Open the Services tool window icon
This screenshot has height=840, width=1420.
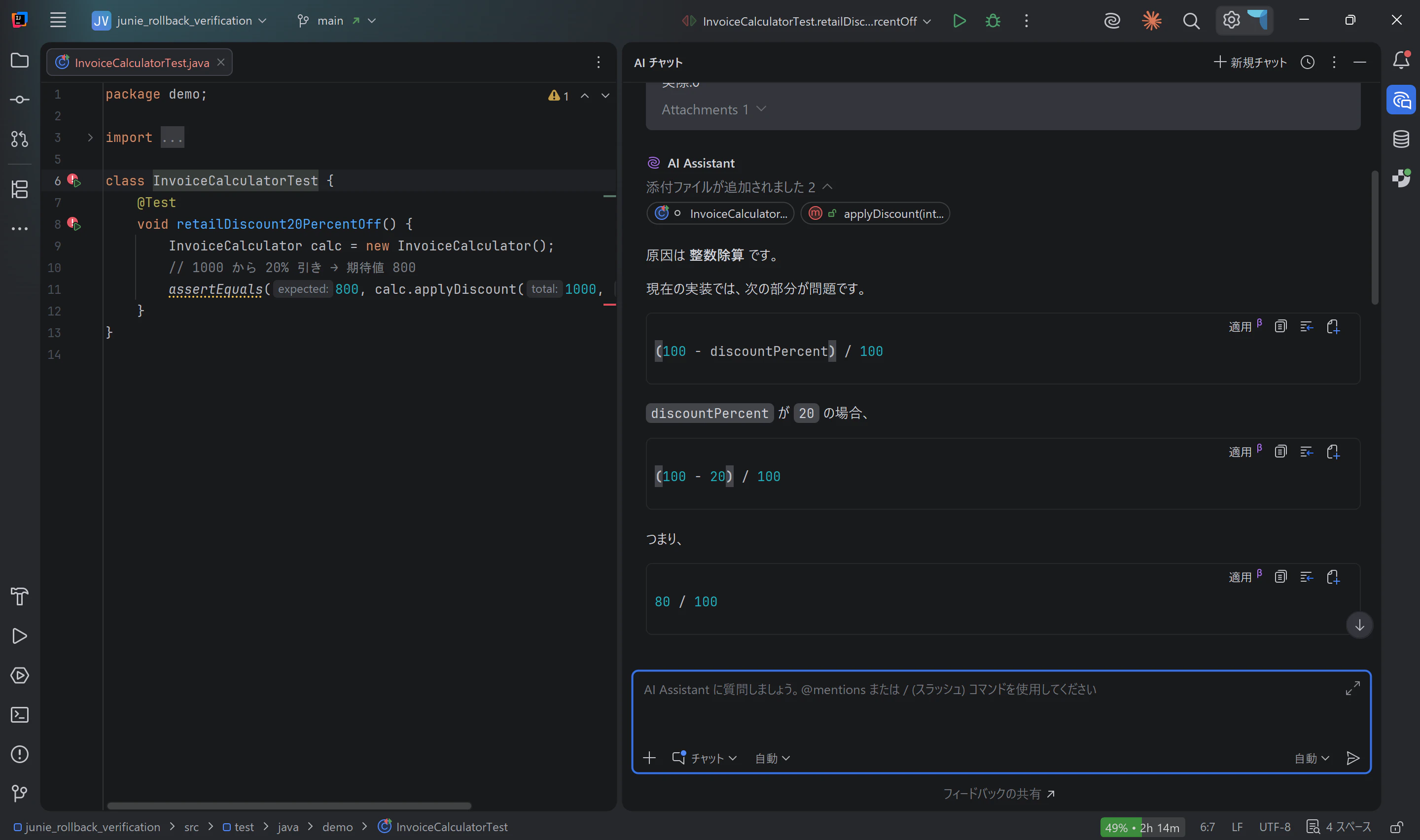click(20, 675)
